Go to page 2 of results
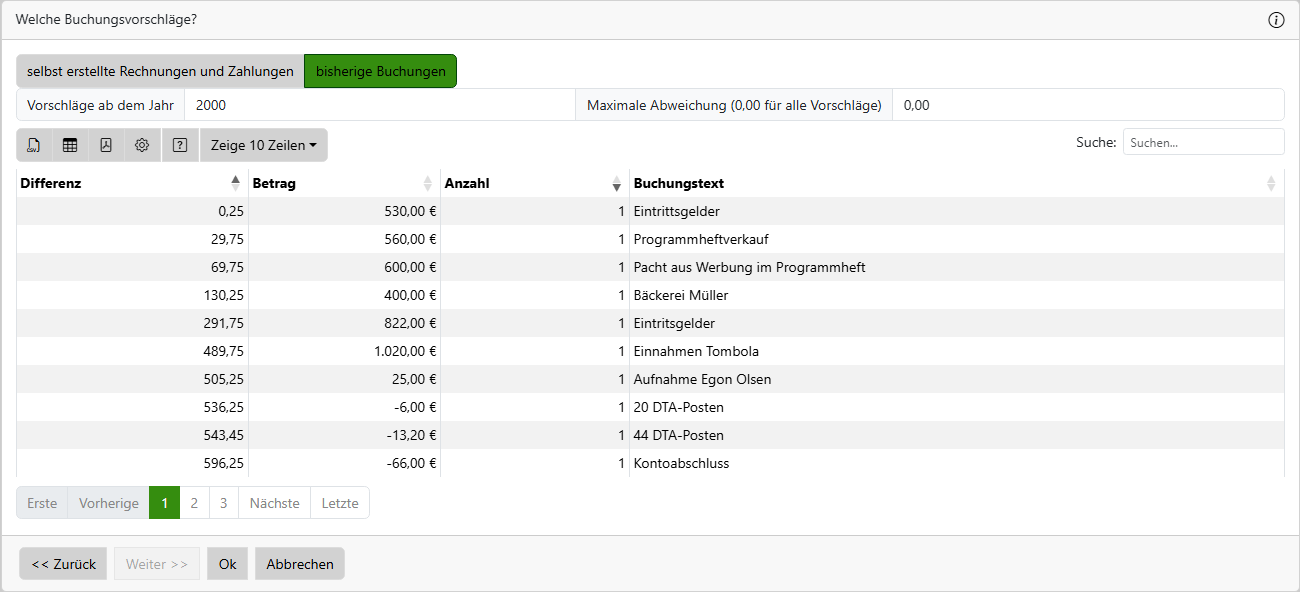The height and width of the screenshot is (592, 1300). pos(194,503)
